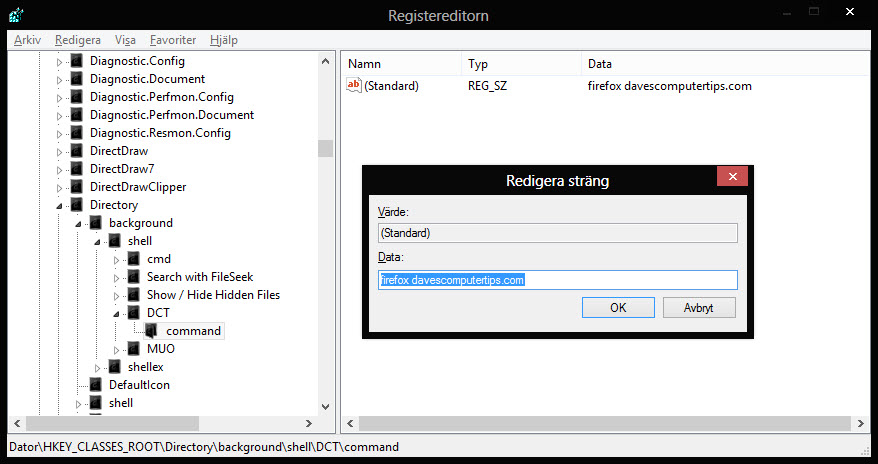
Task: Click the background key folder icon
Action: click(x=96, y=223)
